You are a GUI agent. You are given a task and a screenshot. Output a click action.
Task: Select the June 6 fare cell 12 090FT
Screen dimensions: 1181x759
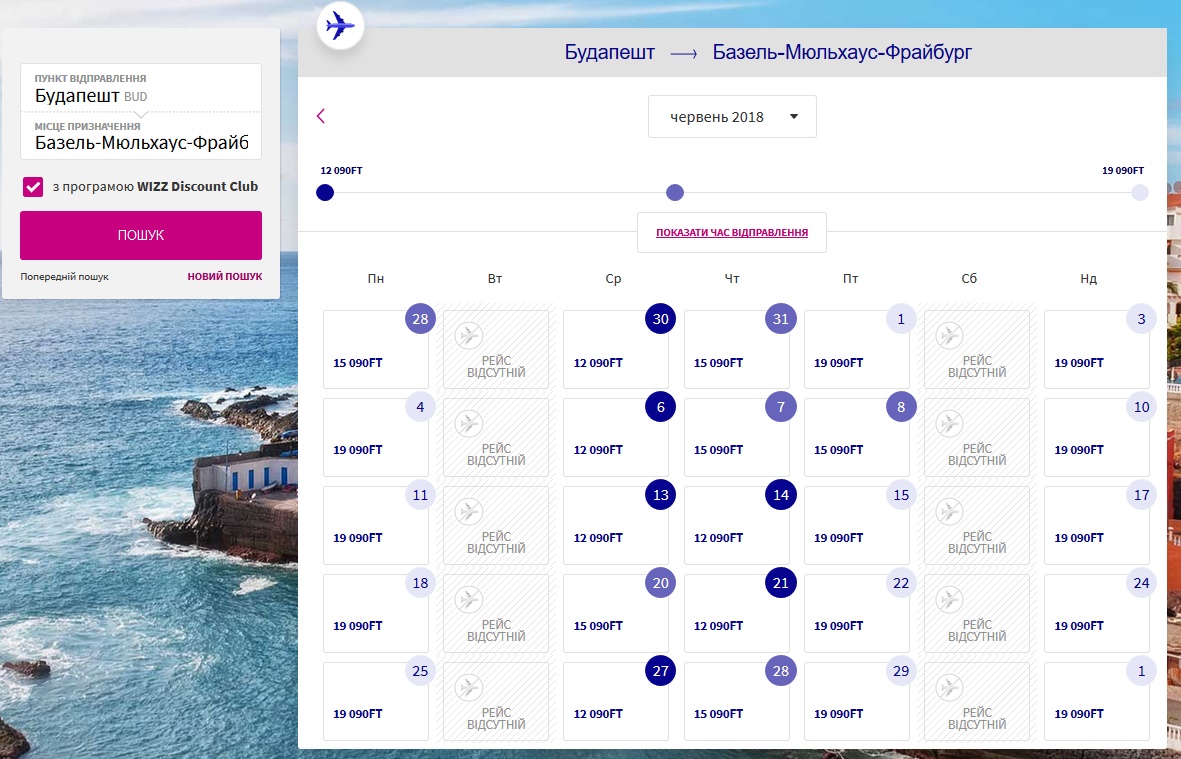point(615,438)
